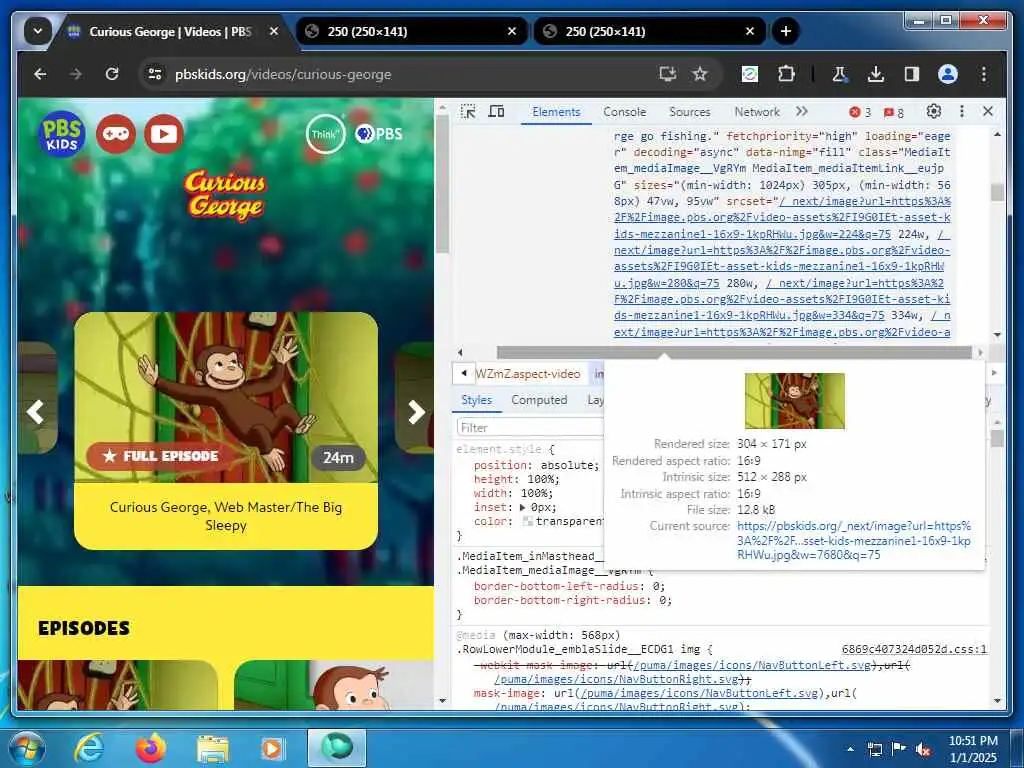Open the Computed pane tab
The height and width of the screenshot is (768, 1024).
pyautogui.click(x=539, y=400)
